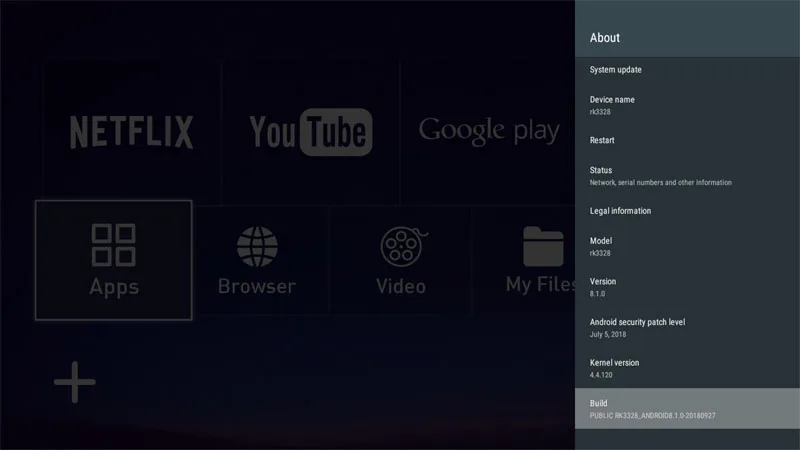
Task: Choose the Restart option
Action: 687,140
